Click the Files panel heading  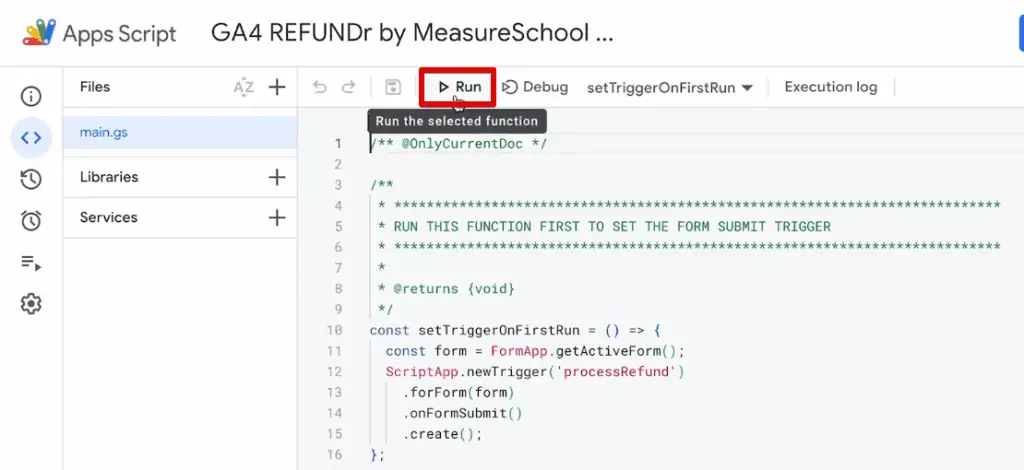click(95, 87)
